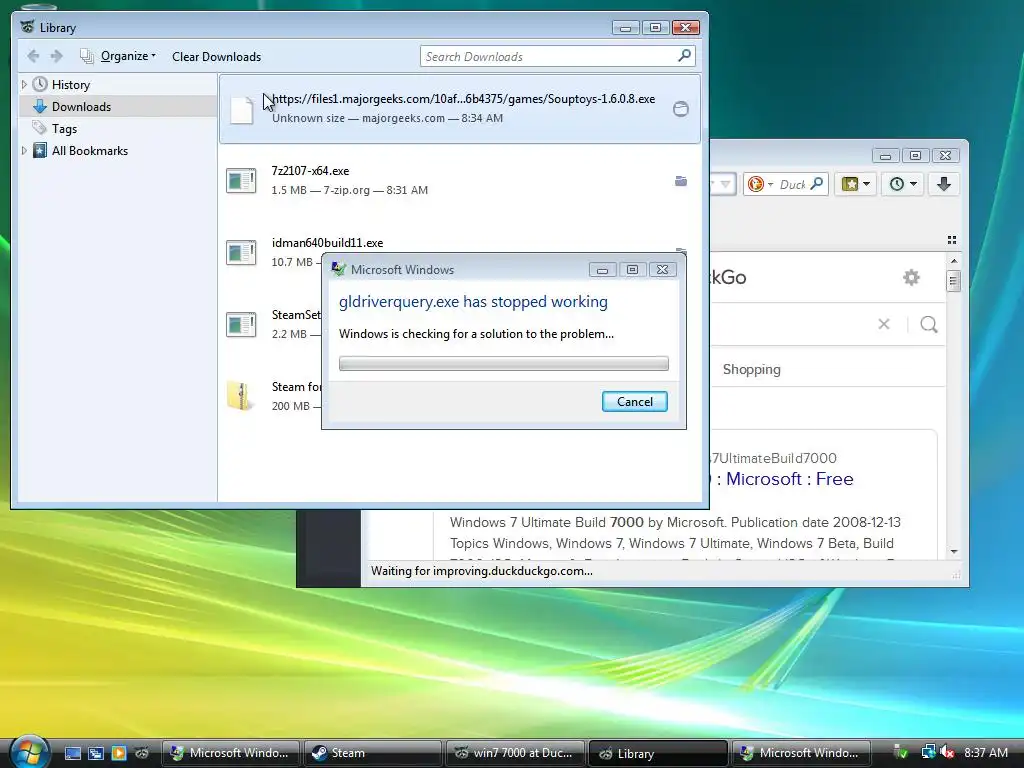The height and width of the screenshot is (768, 1024).
Task: Click the Duck search box in browser toolbar
Action: click(793, 185)
